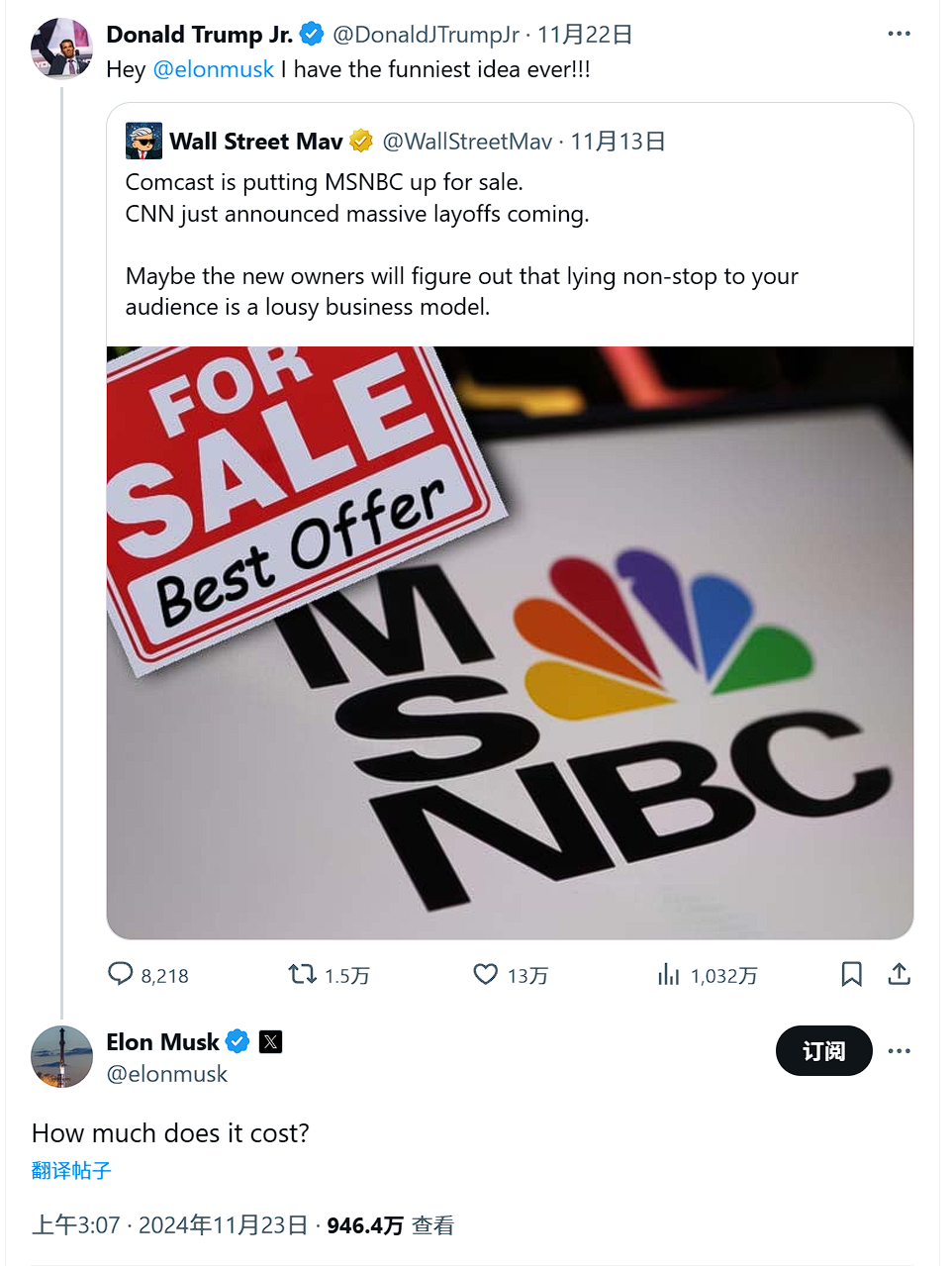
Task: Click Wall Street Mav avatar in quoted tweet
Action: click(143, 142)
